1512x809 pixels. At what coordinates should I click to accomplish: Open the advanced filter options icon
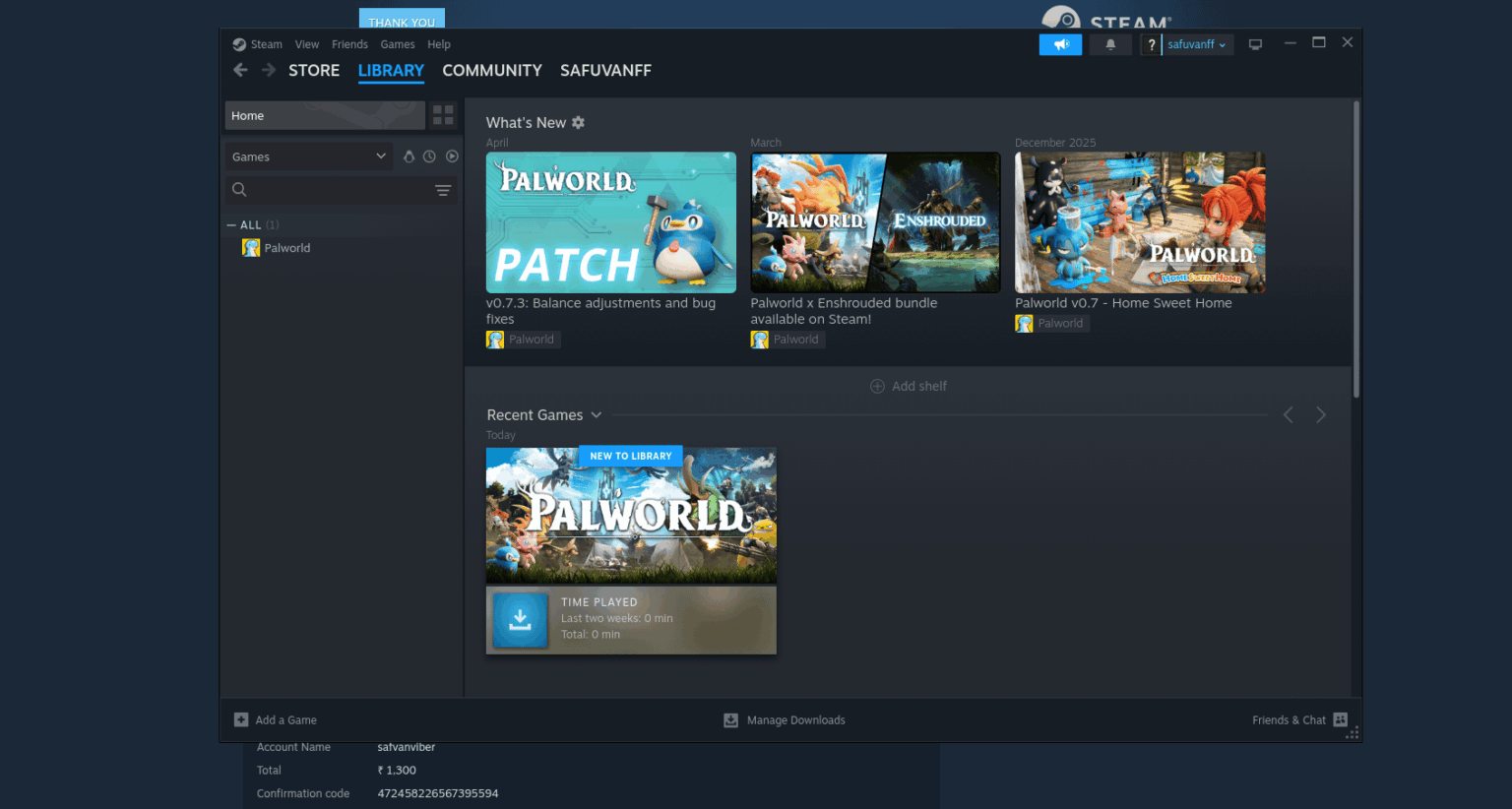443,190
